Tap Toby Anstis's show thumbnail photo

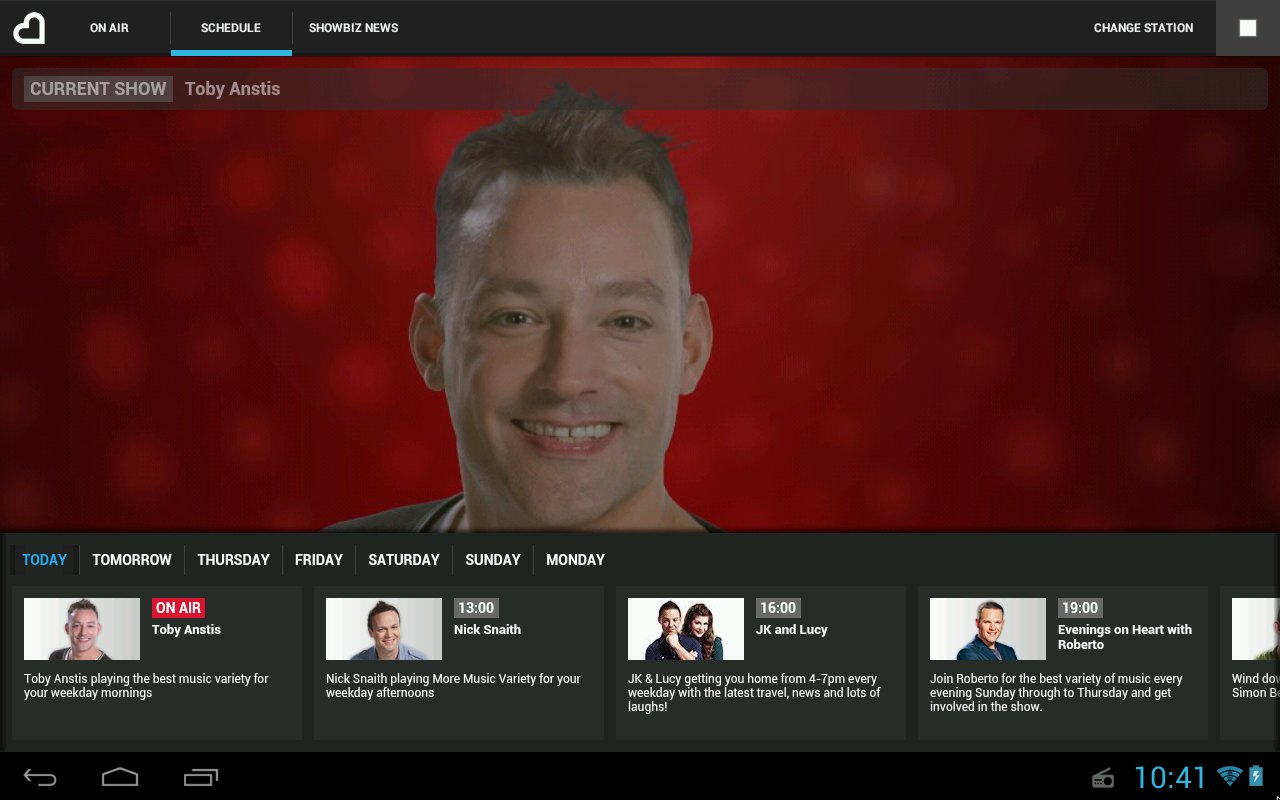(81, 629)
